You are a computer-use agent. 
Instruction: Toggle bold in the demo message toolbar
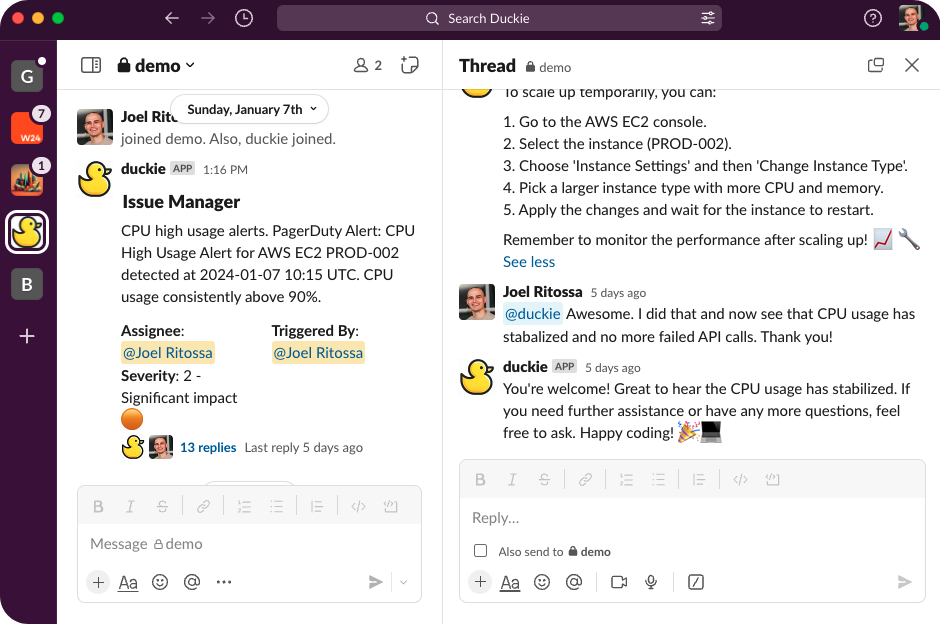pyautogui.click(x=98, y=507)
